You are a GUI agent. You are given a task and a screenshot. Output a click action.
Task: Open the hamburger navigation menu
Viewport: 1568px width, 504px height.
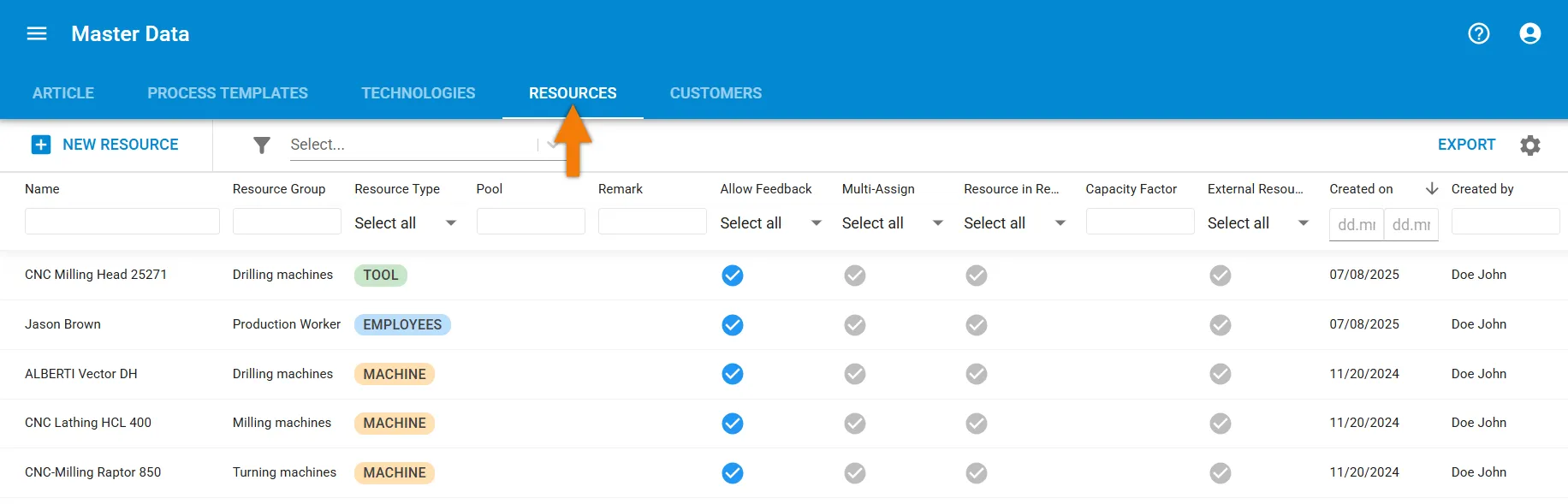(37, 33)
